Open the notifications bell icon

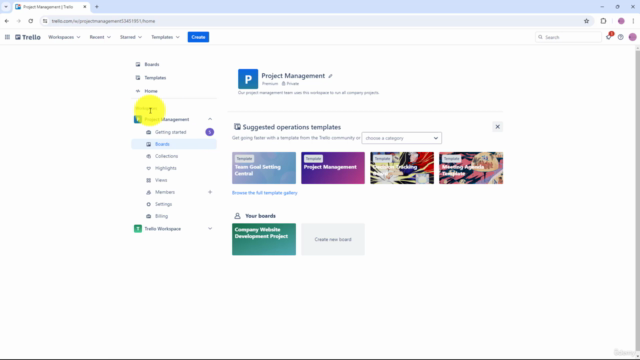click(609, 37)
